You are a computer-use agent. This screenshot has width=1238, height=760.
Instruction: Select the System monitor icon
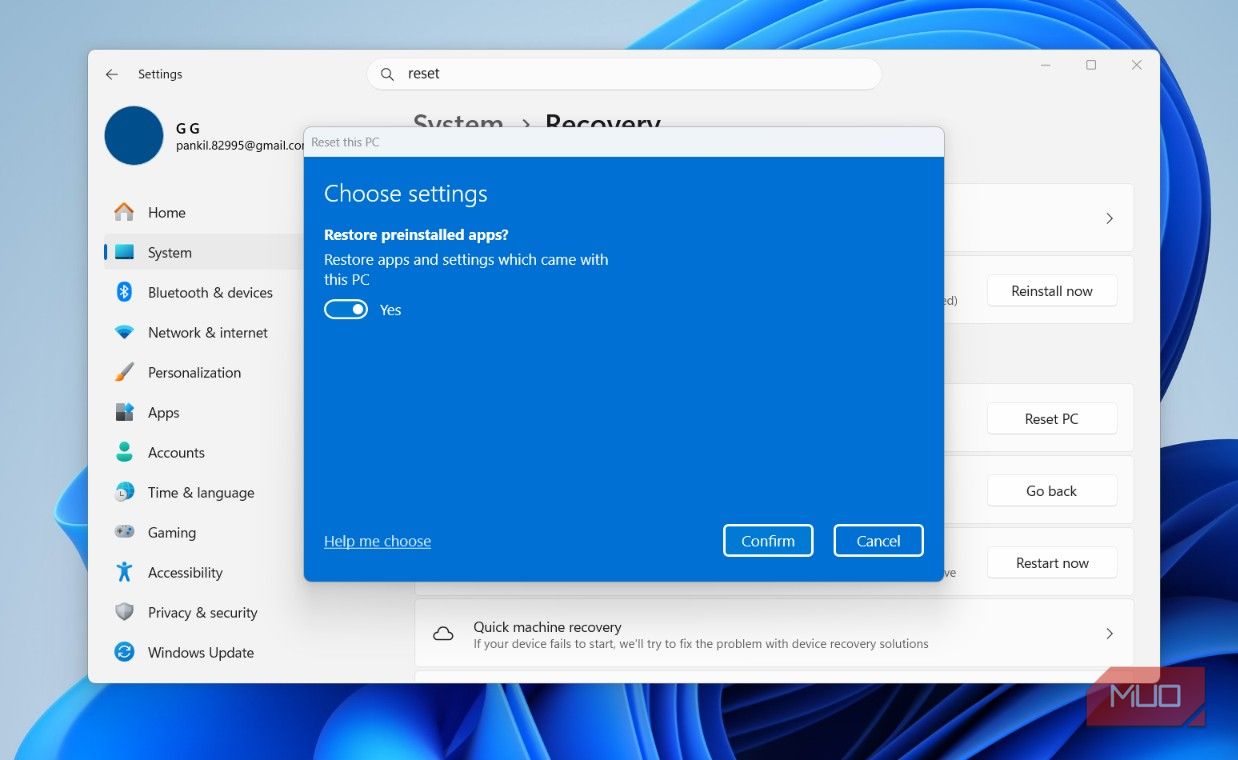pyautogui.click(x=124, y=252)
